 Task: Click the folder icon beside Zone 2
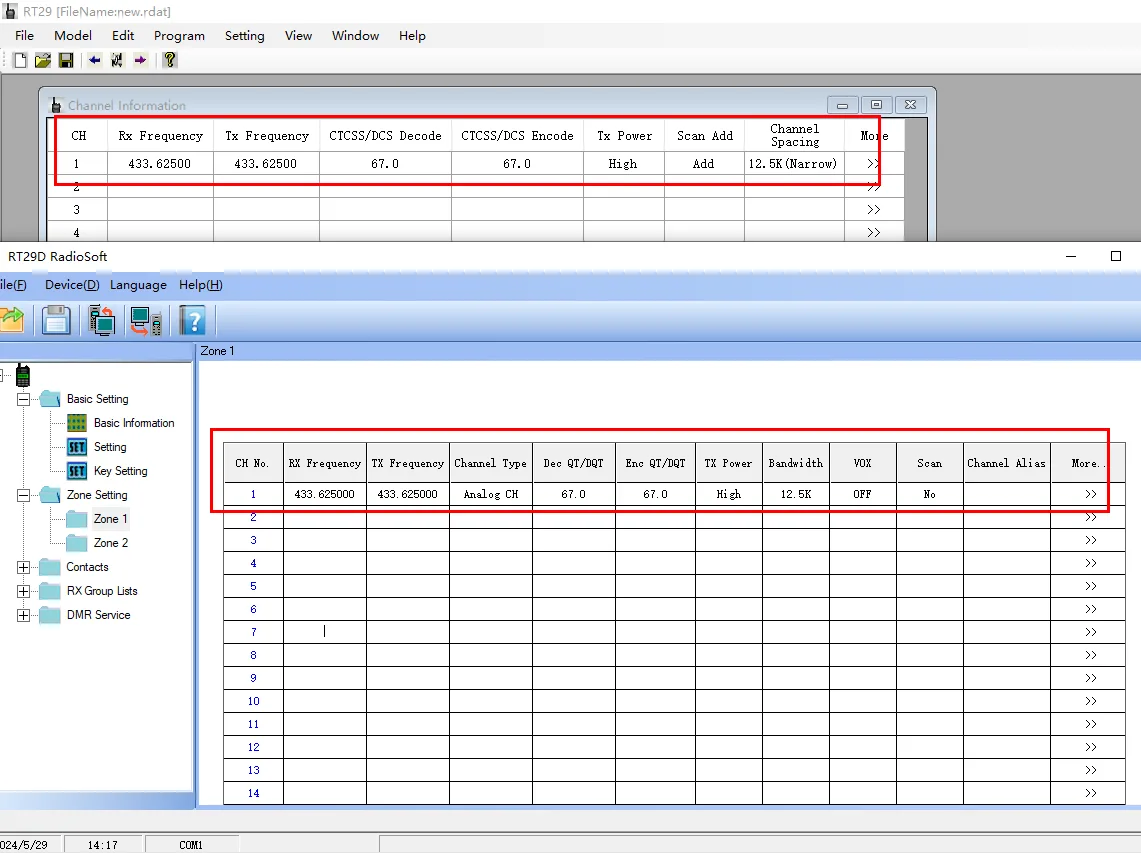point(76,543)
